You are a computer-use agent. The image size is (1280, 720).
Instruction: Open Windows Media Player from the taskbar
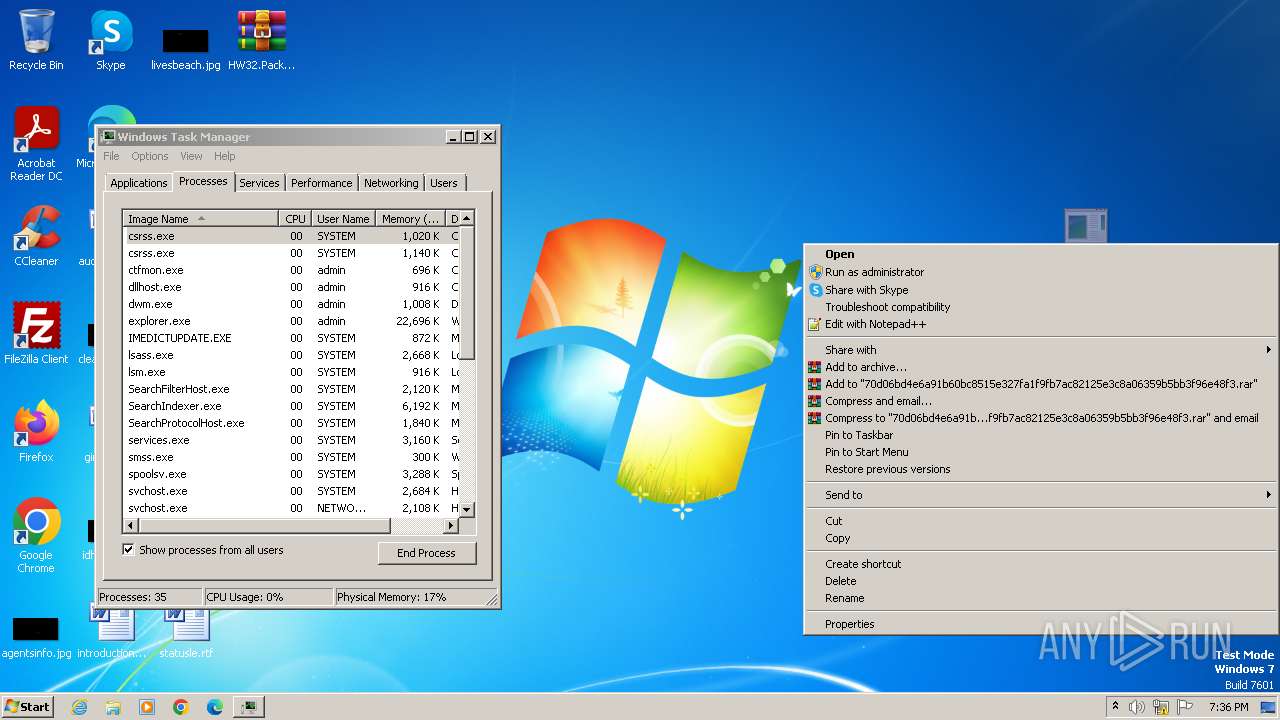pos(147,707)
